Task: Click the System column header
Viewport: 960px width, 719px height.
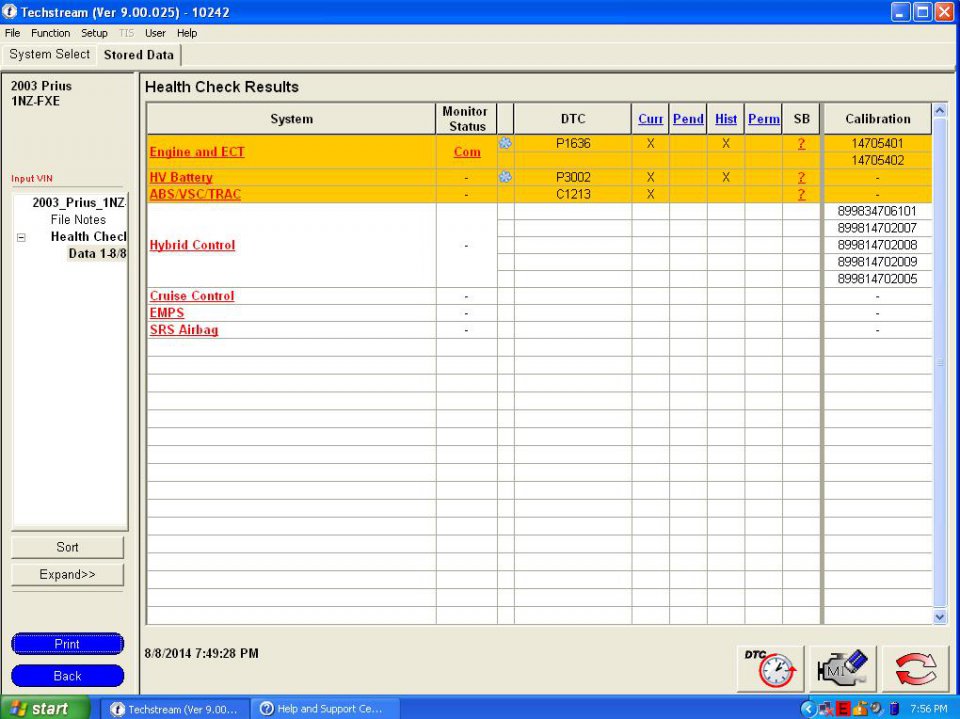Action: [x=291, y=119]
